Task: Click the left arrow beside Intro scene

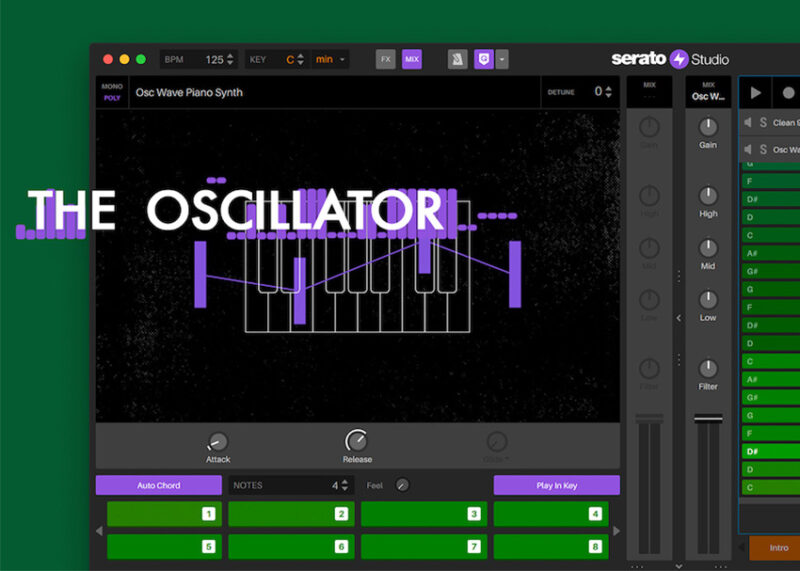Action: click(742, 548)
